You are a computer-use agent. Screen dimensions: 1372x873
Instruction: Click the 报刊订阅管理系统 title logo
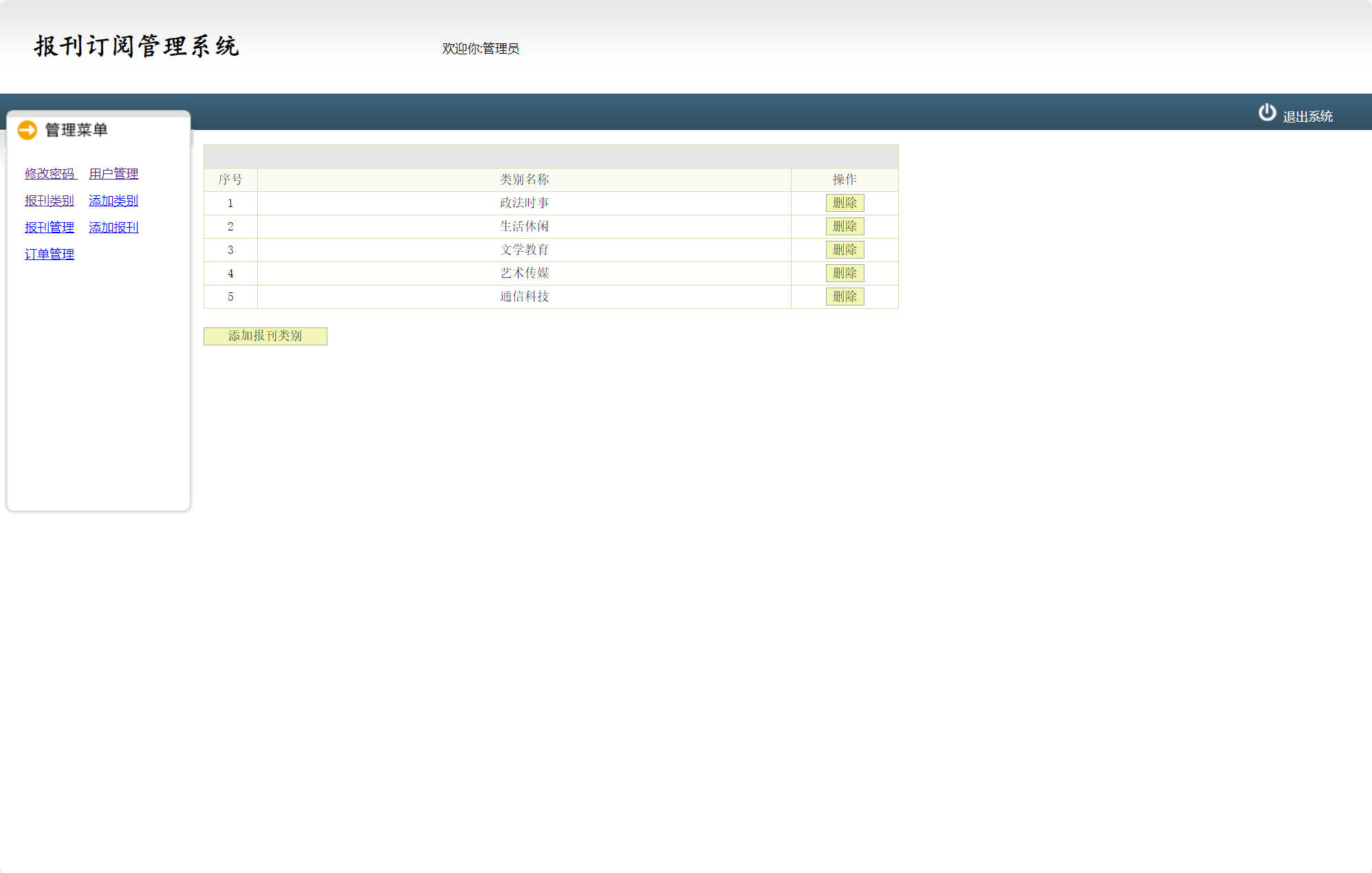(136, 46)
